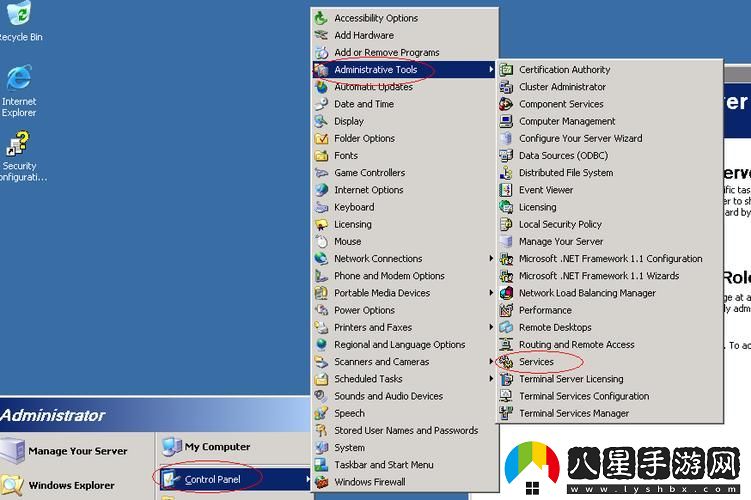Open Terminal Services Configuration
Viewport: 751px width, 500px height.
pyautogui.click(x=610, y=397)
